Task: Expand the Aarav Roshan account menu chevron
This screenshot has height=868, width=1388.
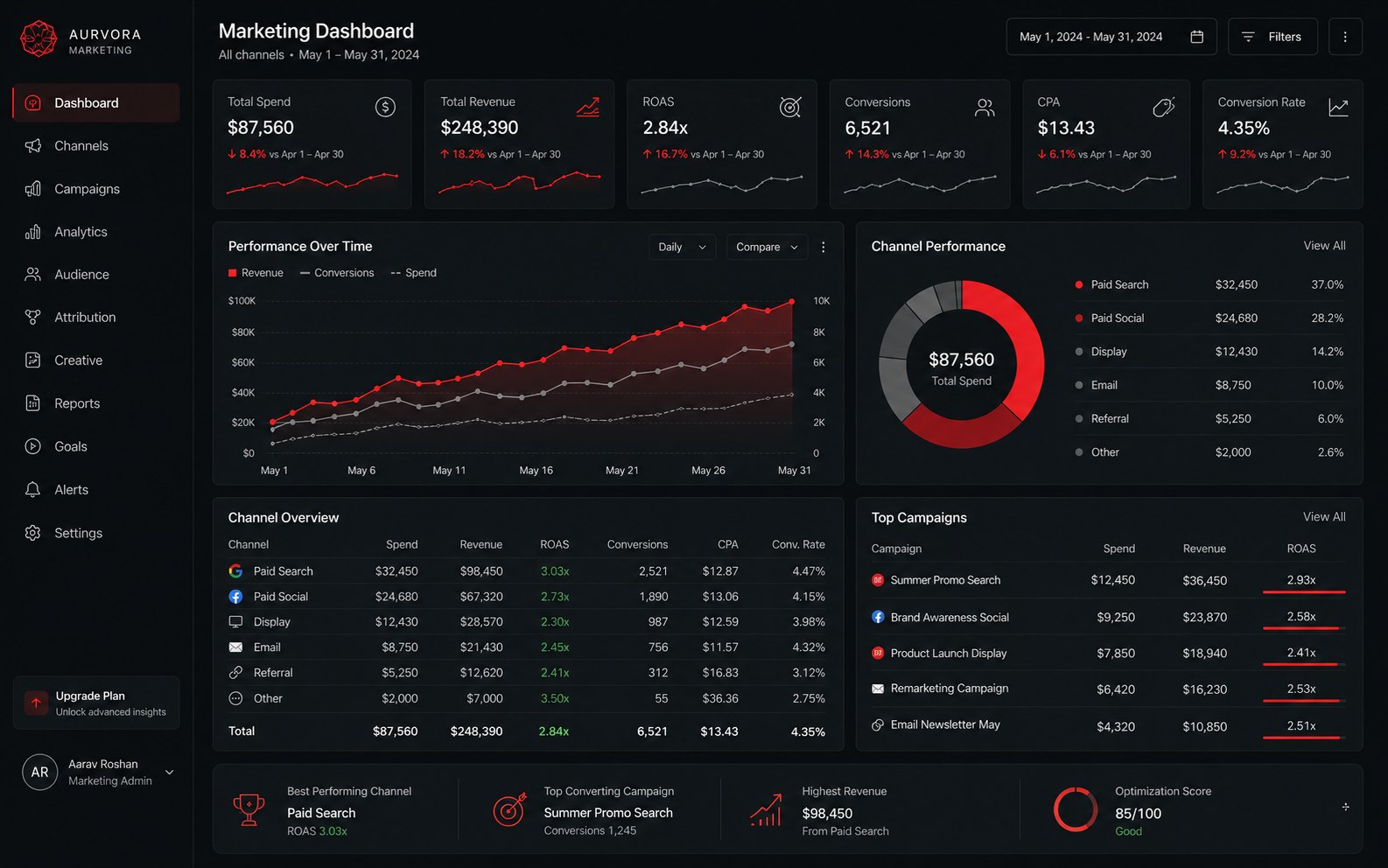Action: 170,772
